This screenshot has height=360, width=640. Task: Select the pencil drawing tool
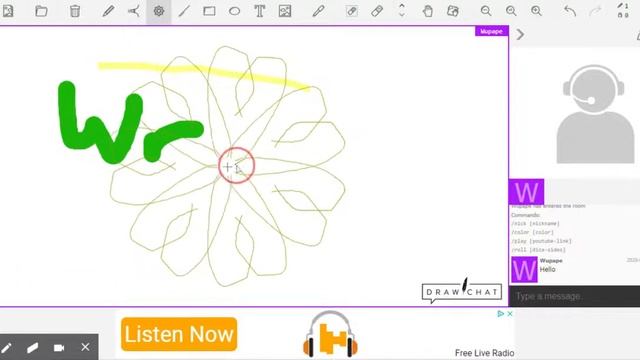pos(108,11)
